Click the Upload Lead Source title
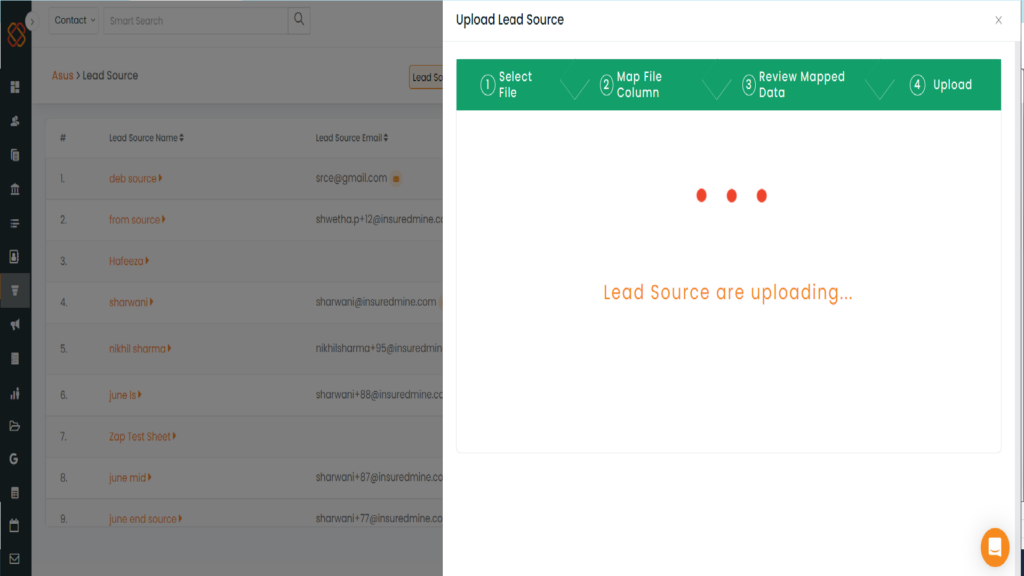 click(509, 20)
